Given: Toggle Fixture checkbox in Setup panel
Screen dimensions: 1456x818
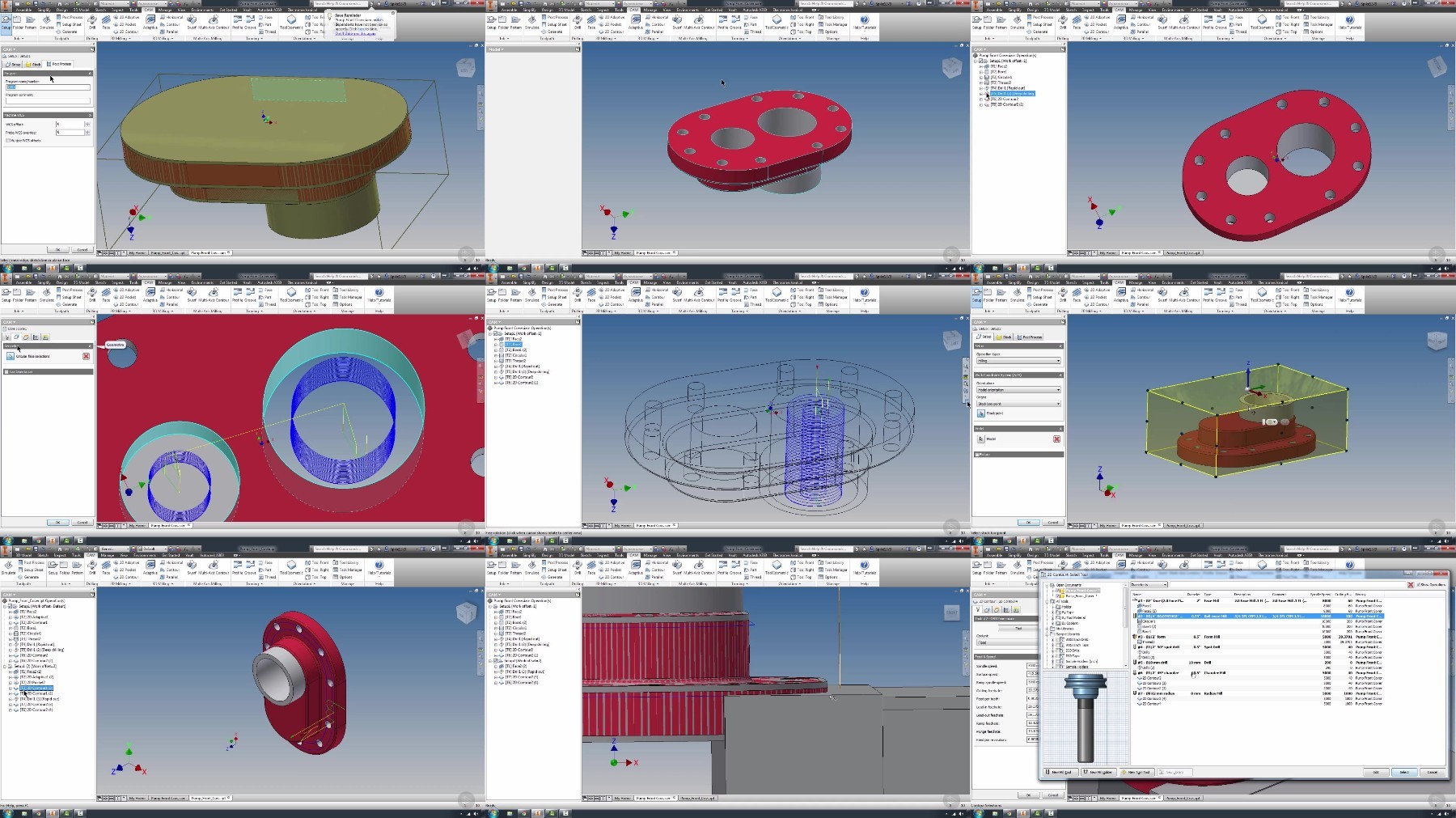Looking at the screenshot, I should 977,455.
